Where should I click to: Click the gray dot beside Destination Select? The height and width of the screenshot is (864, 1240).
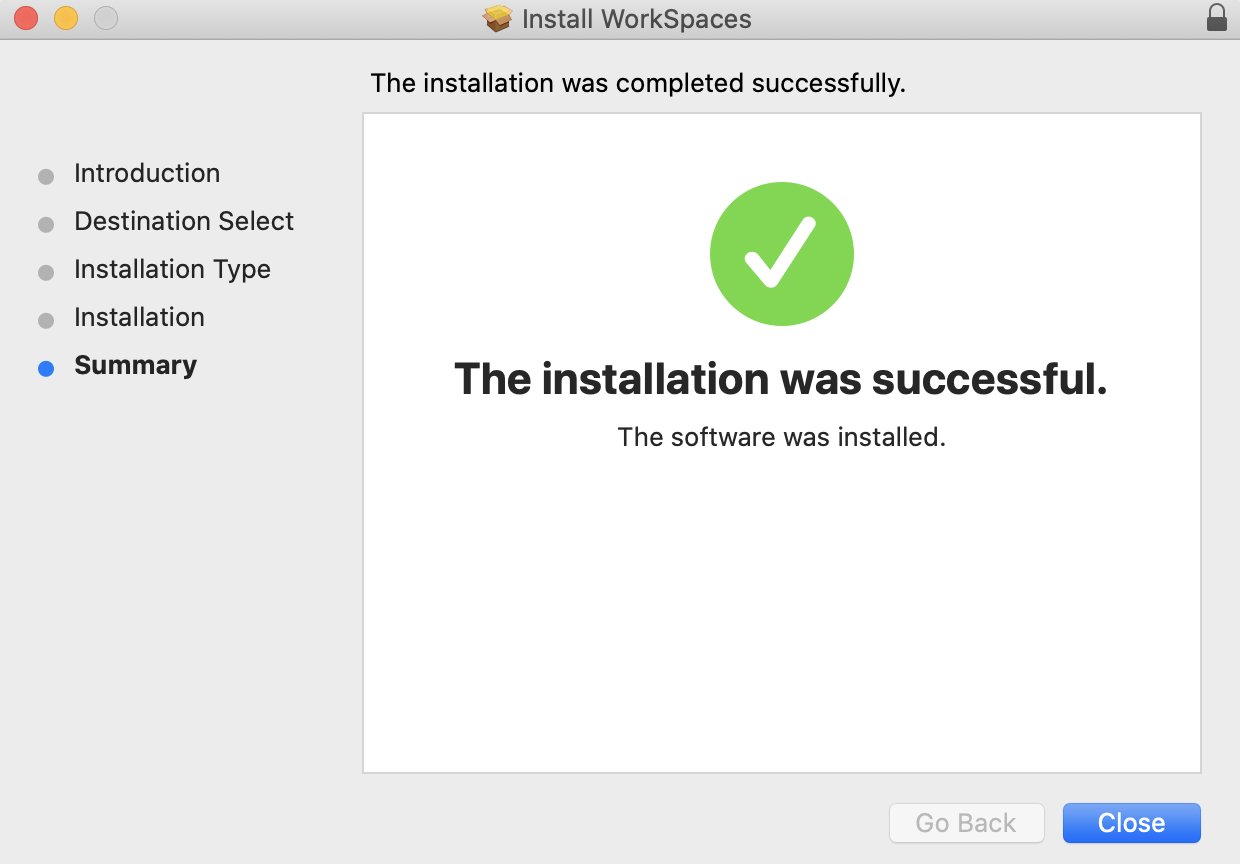[46, 224]
